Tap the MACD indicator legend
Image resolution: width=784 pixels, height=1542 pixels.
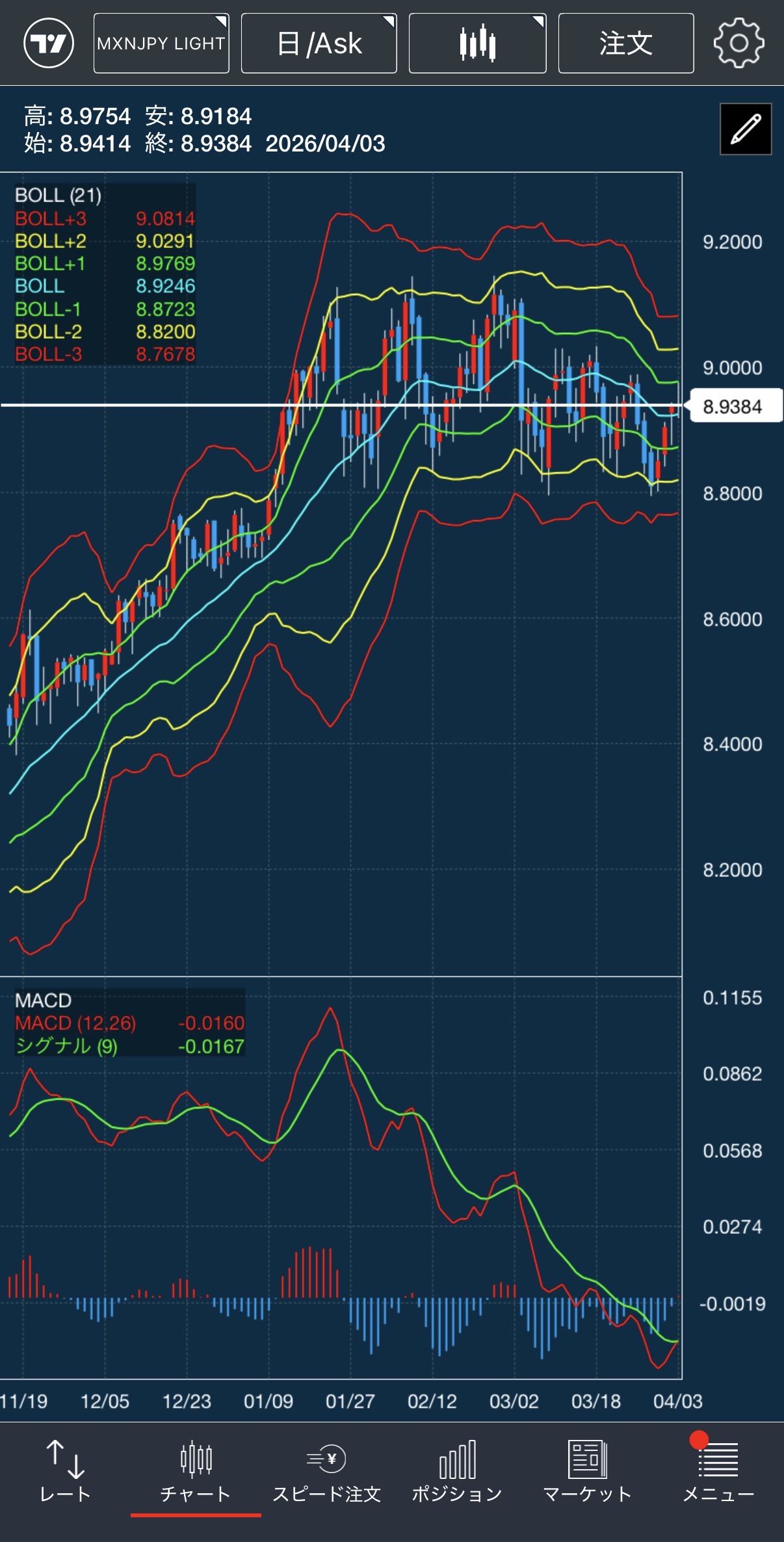(x=44, y=1000)
